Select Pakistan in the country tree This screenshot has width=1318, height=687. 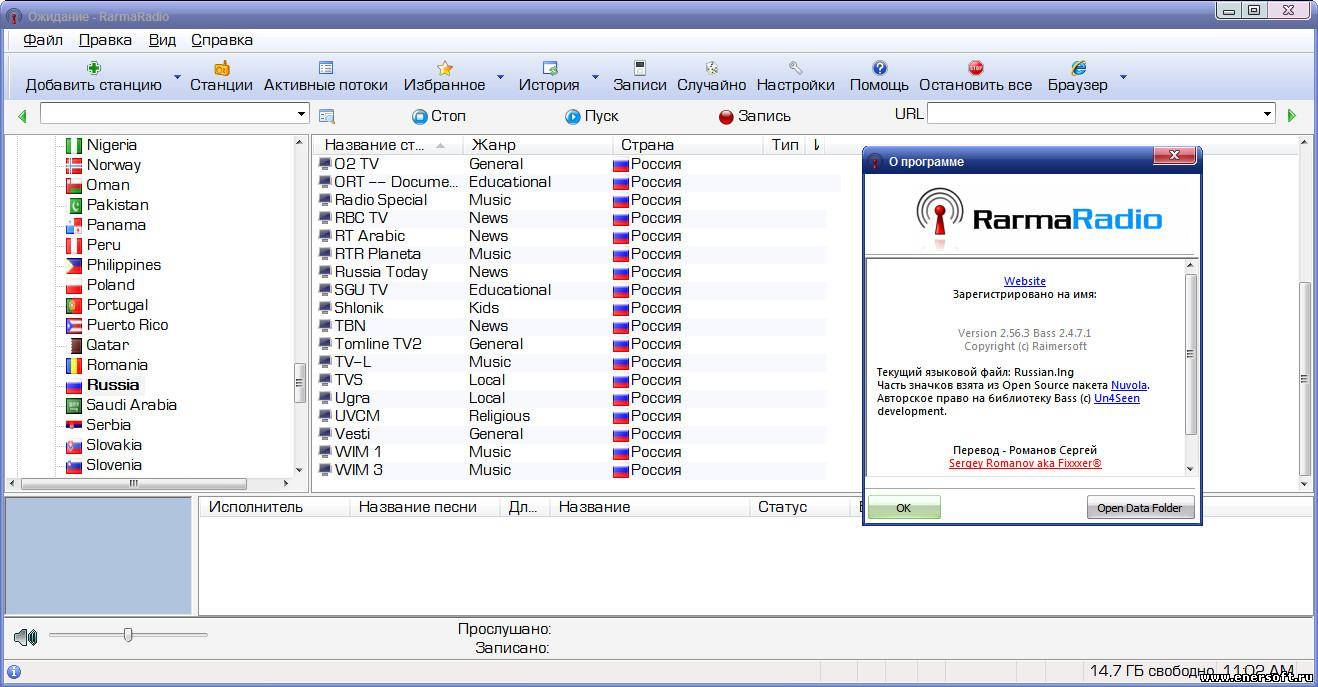point(117,205)
